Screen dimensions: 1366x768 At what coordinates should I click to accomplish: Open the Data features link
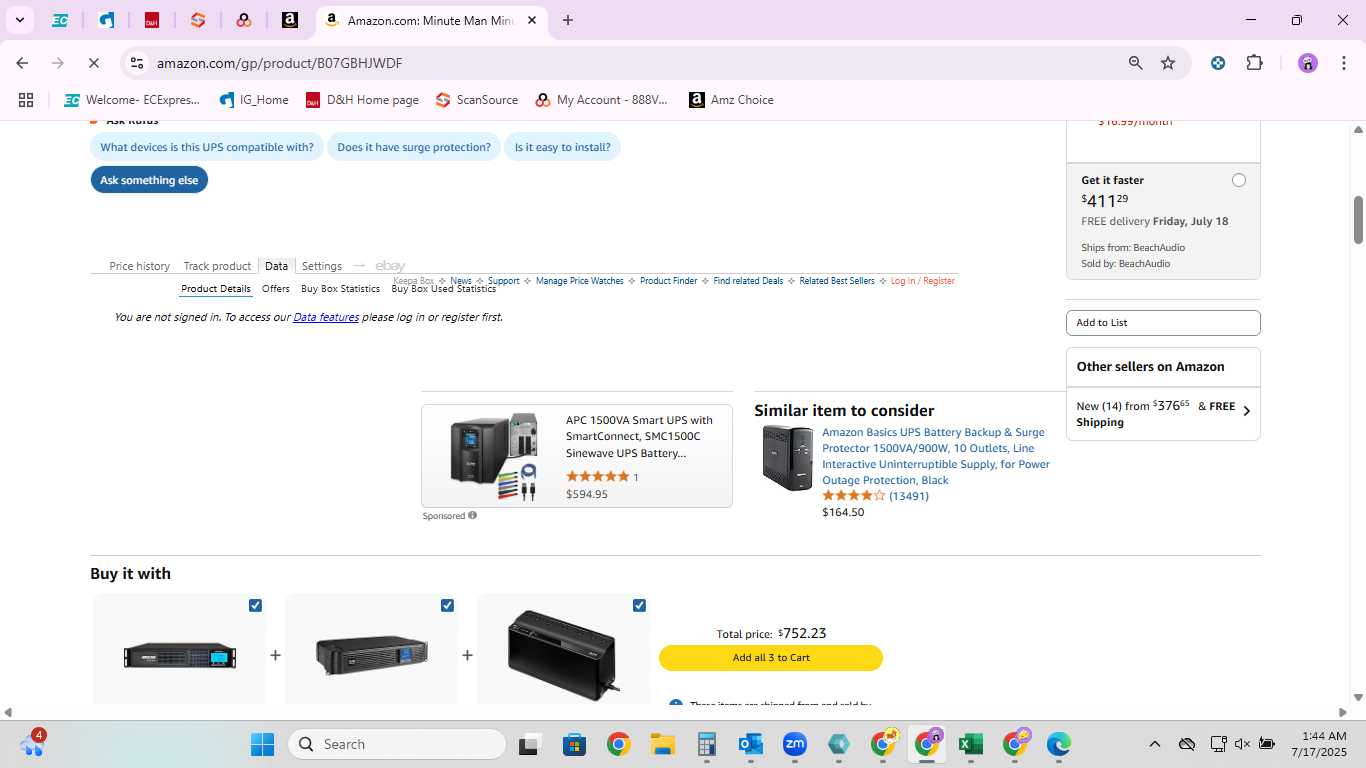tap(326, 317)
